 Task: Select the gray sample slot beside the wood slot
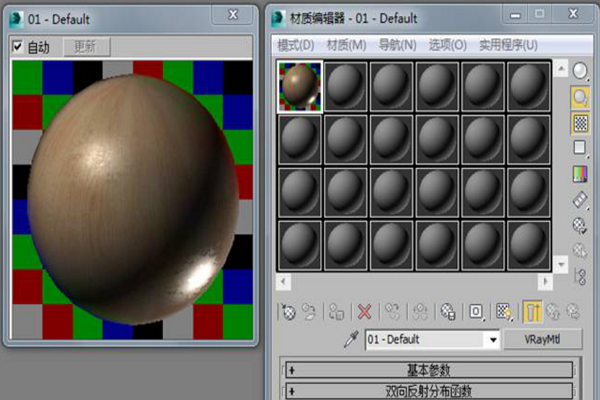click(x=346, y=87)
